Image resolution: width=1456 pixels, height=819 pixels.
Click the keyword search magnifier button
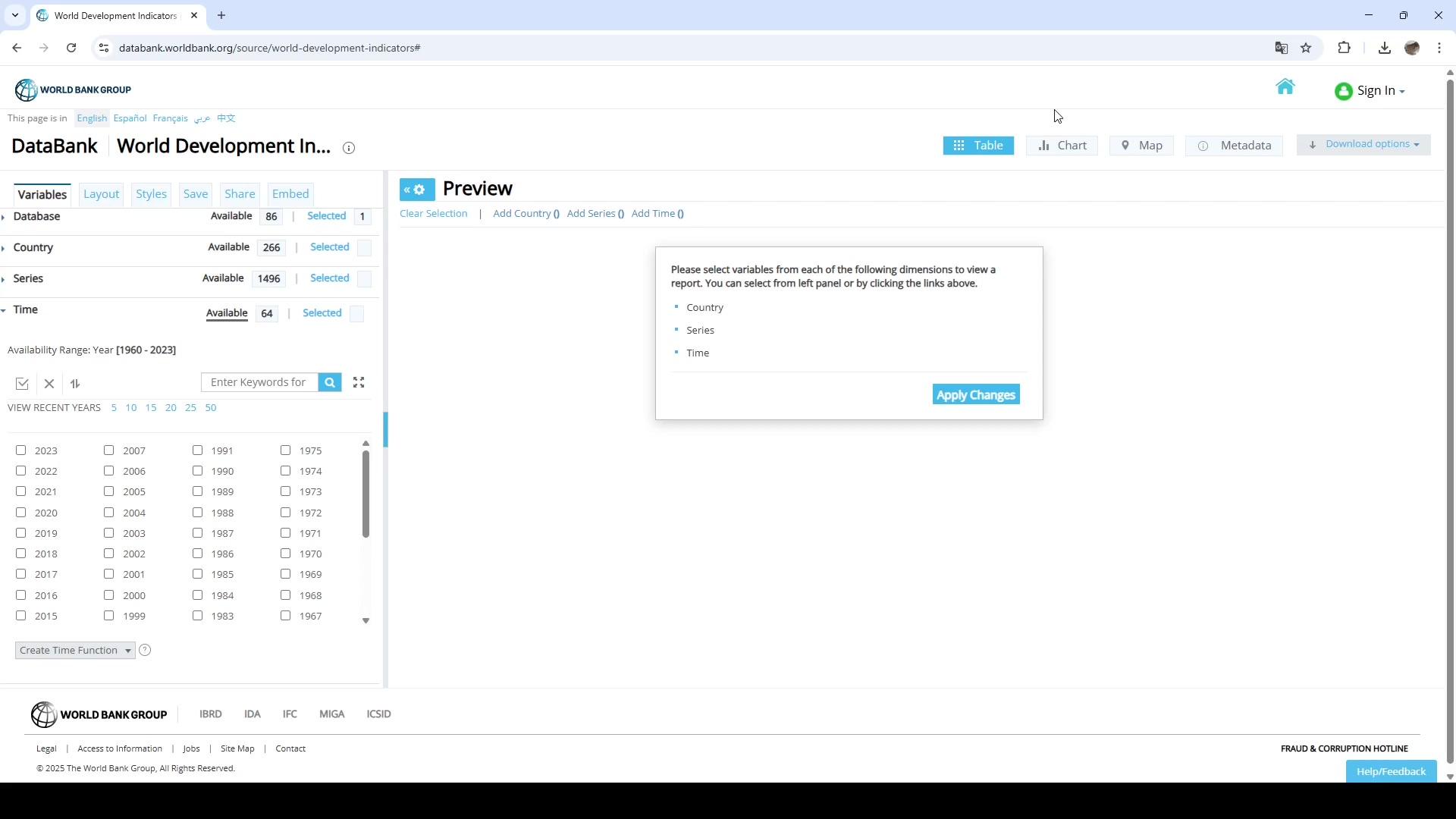(x=330, y=382)
